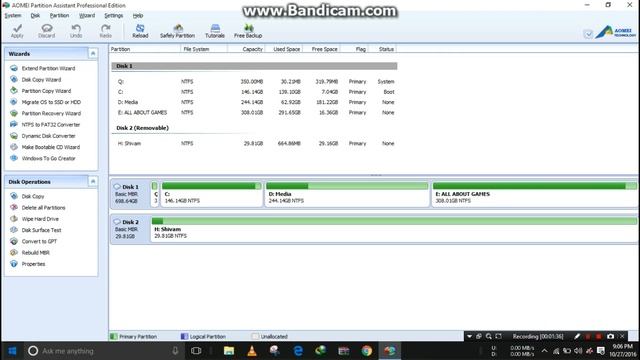Click the Redo arrow icon
This screenshot has height=360, width=640.
click(x=105, y=31)
